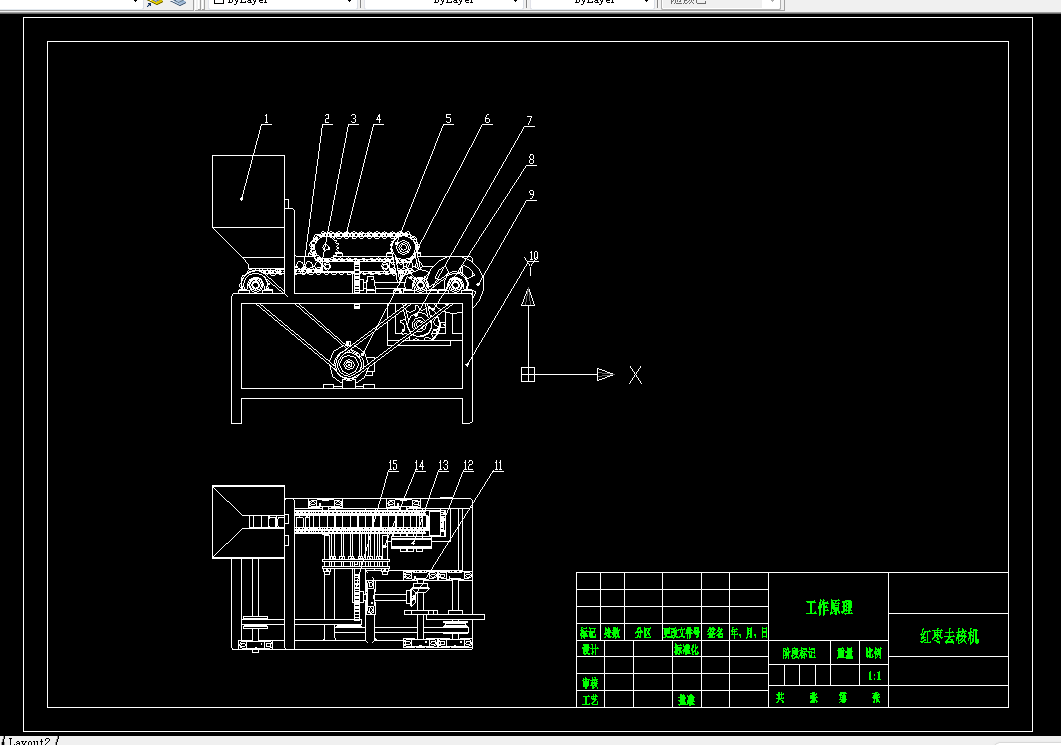Image resolution: width=1061 pixels, height=745 pixels.
Task: Select part callout number 4
Action: click(378, 119)
